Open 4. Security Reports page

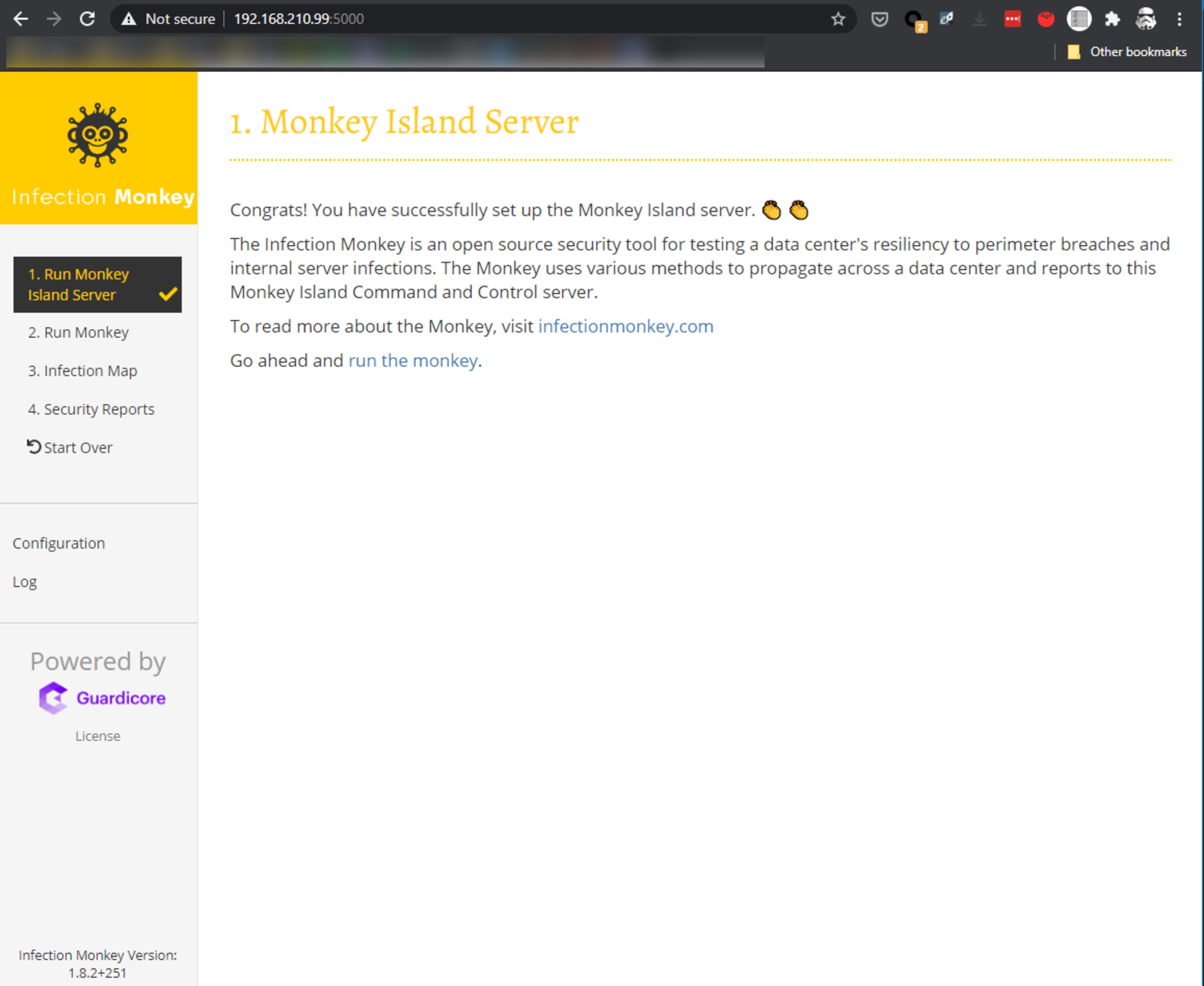pyautogui.click(x=91, y=409)
